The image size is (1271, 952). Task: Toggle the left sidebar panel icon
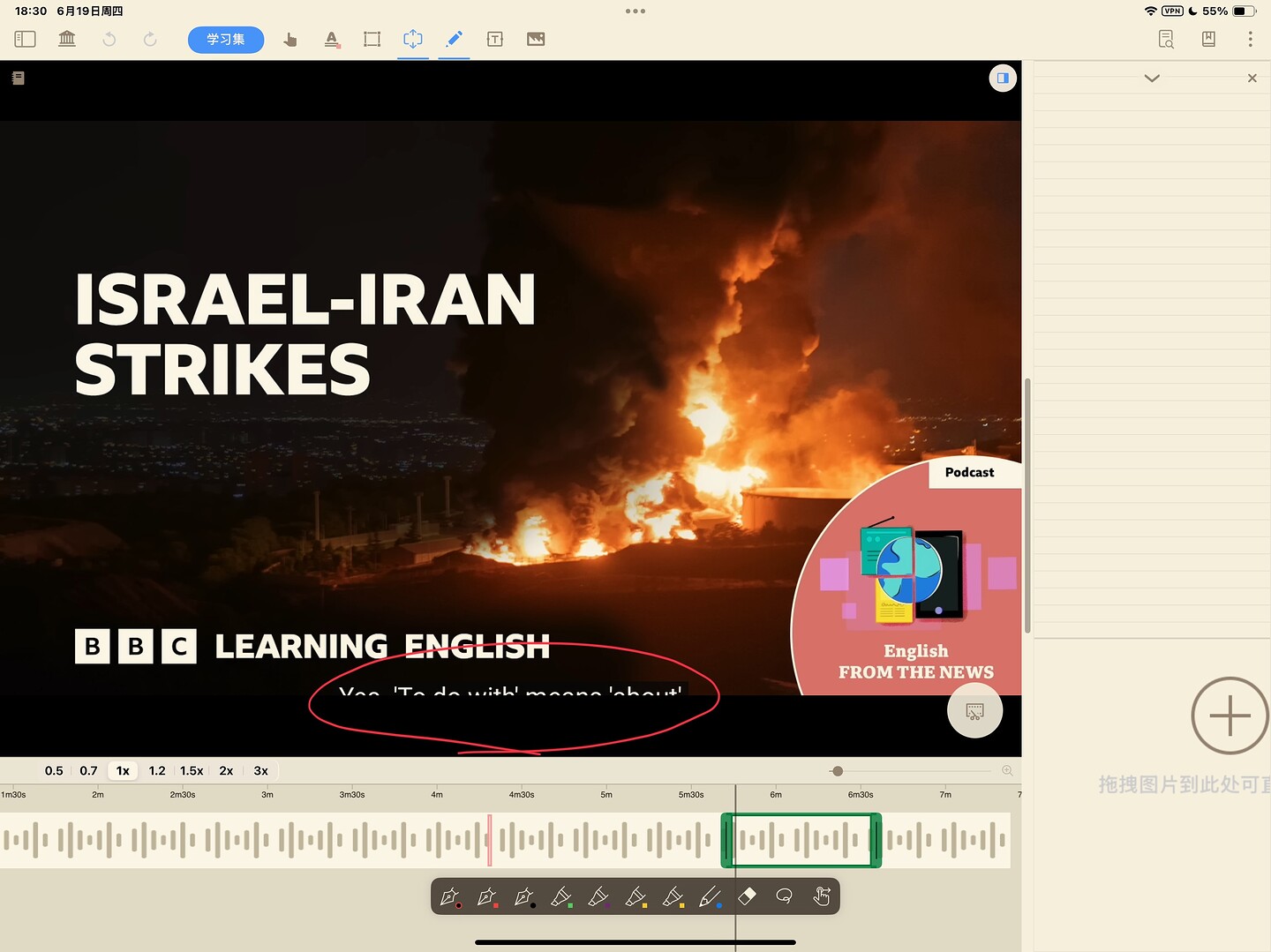coord(25,39)
